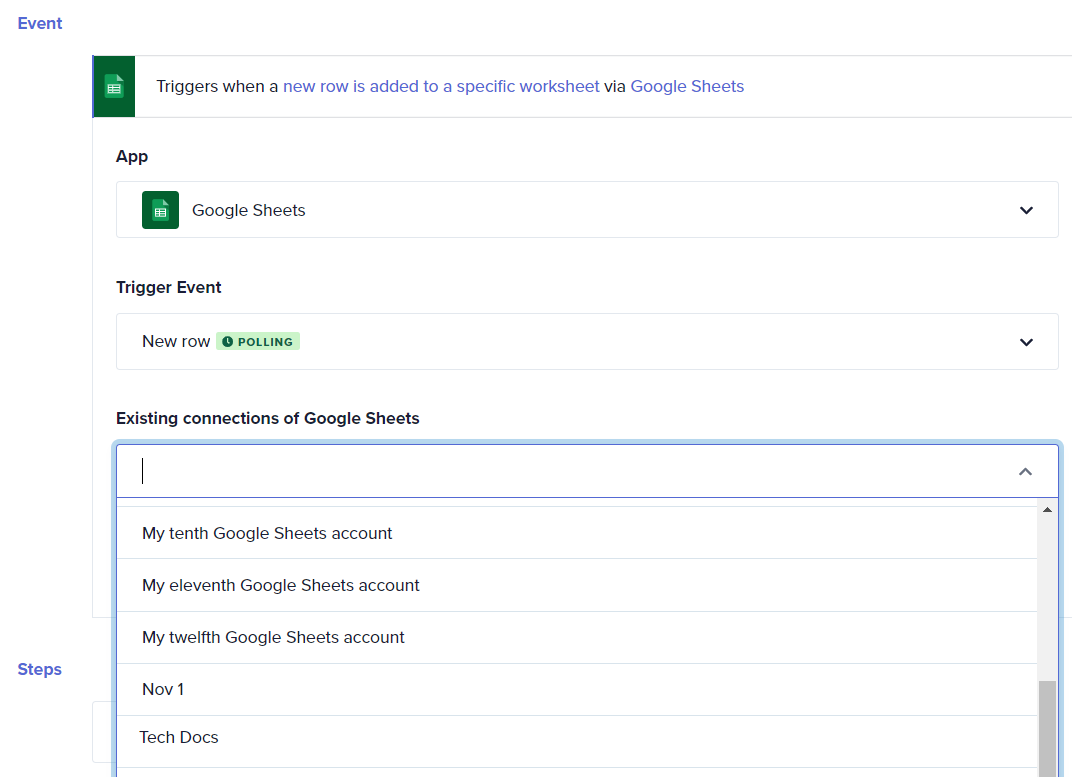Open the Google Sheets link in trigger summary

[x=687, y=86]
